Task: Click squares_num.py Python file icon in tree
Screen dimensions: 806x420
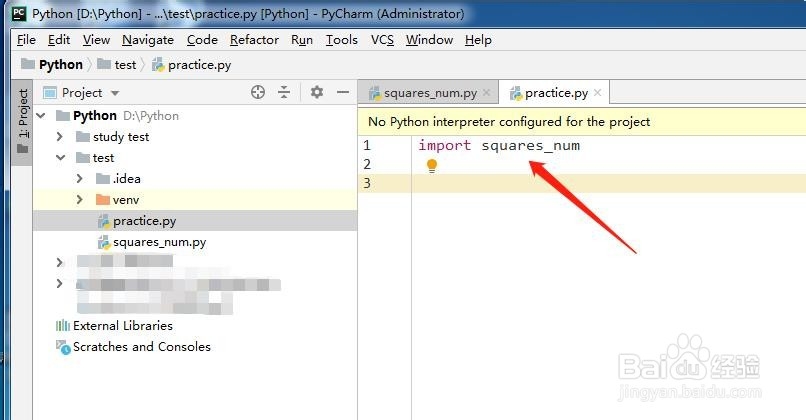Action: 104,242
